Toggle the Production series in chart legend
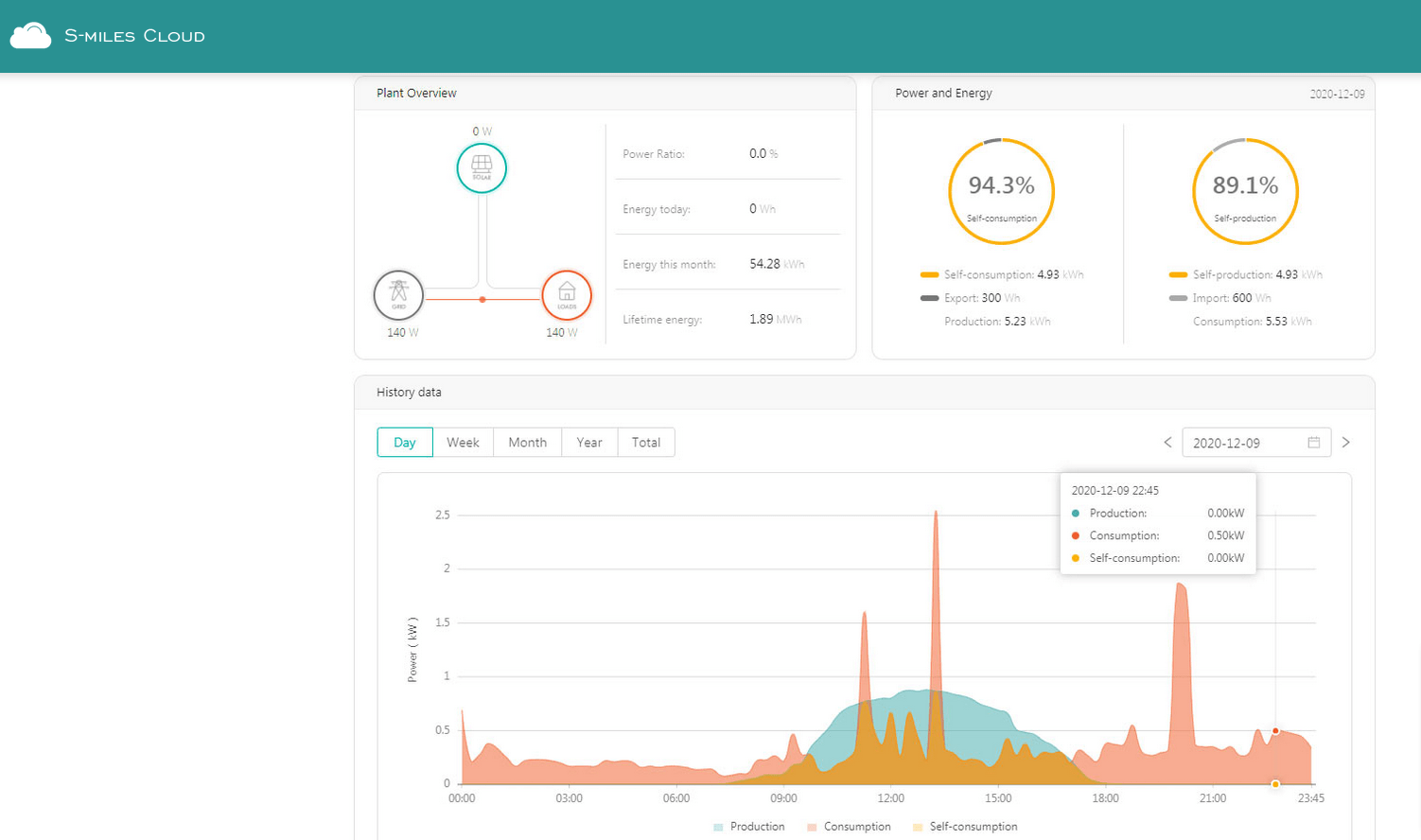Screen dimensions: 1421x840 749,827
